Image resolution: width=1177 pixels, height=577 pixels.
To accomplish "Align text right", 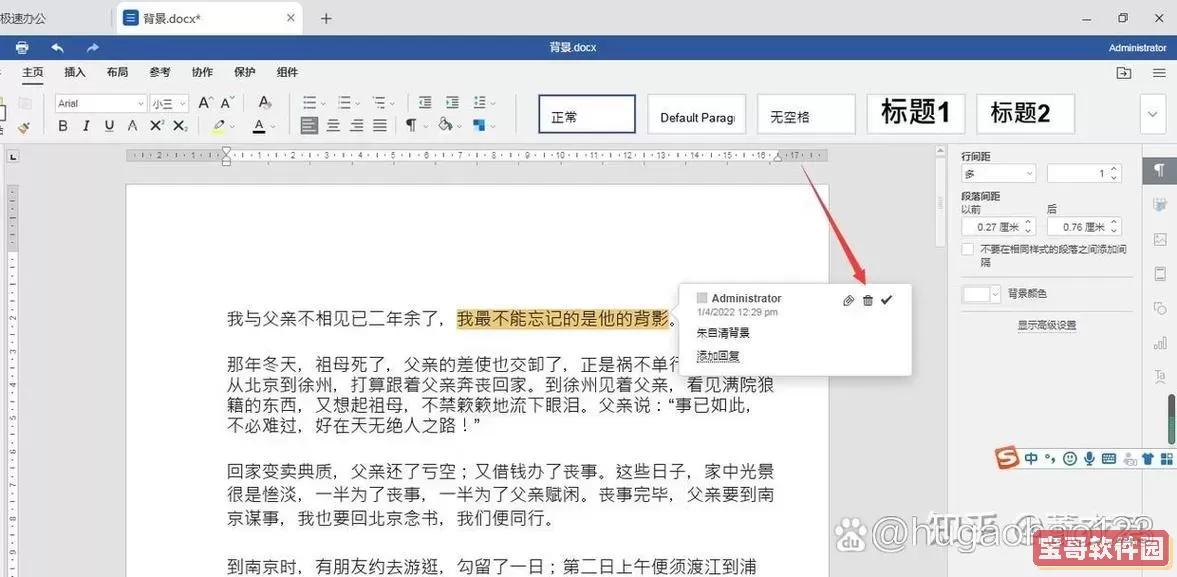I will (357, 125).
